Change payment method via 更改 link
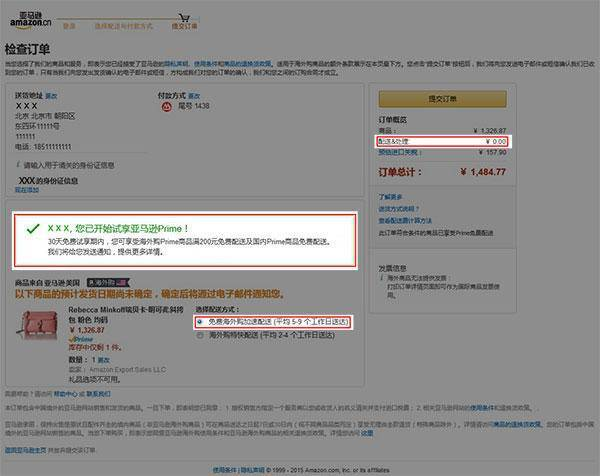The image size is (600, 476). 194,96
